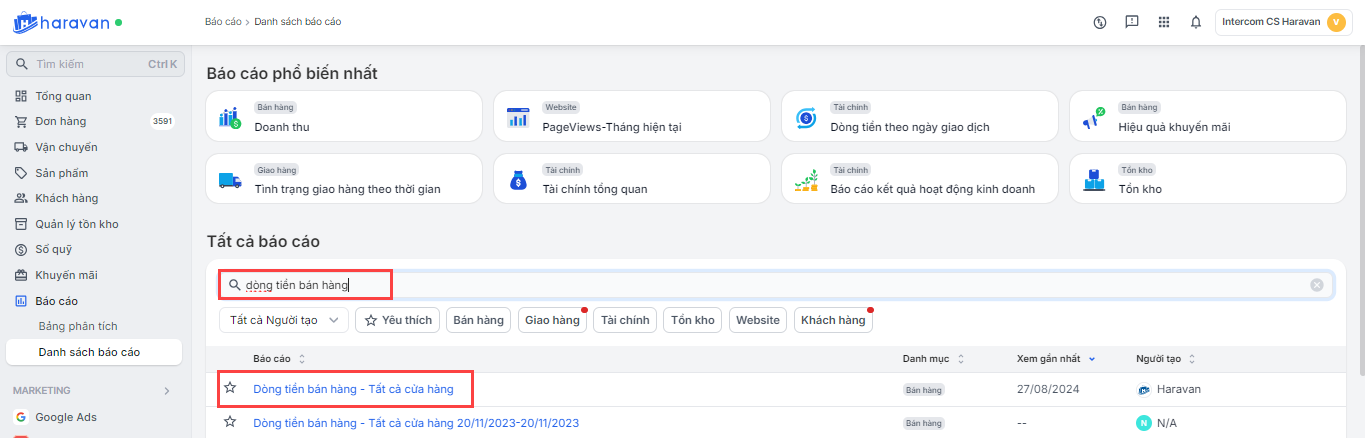Click the user avatar V
Image resolution: width=1365 pixels, height=438 pixels.
[x=1336, y=22]
